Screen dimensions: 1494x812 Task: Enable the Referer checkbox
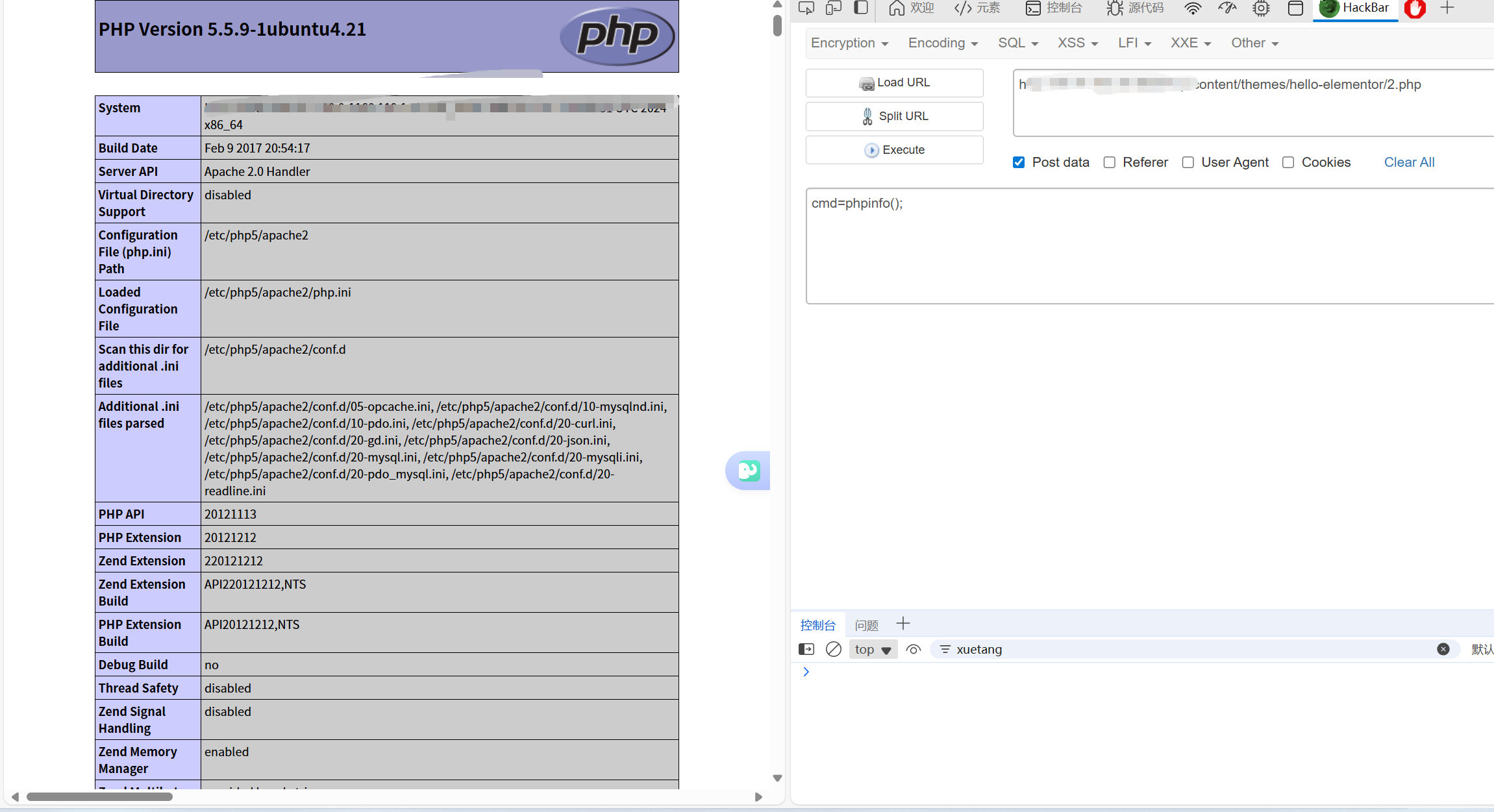pyautogui.click(x=1110, y=162)
